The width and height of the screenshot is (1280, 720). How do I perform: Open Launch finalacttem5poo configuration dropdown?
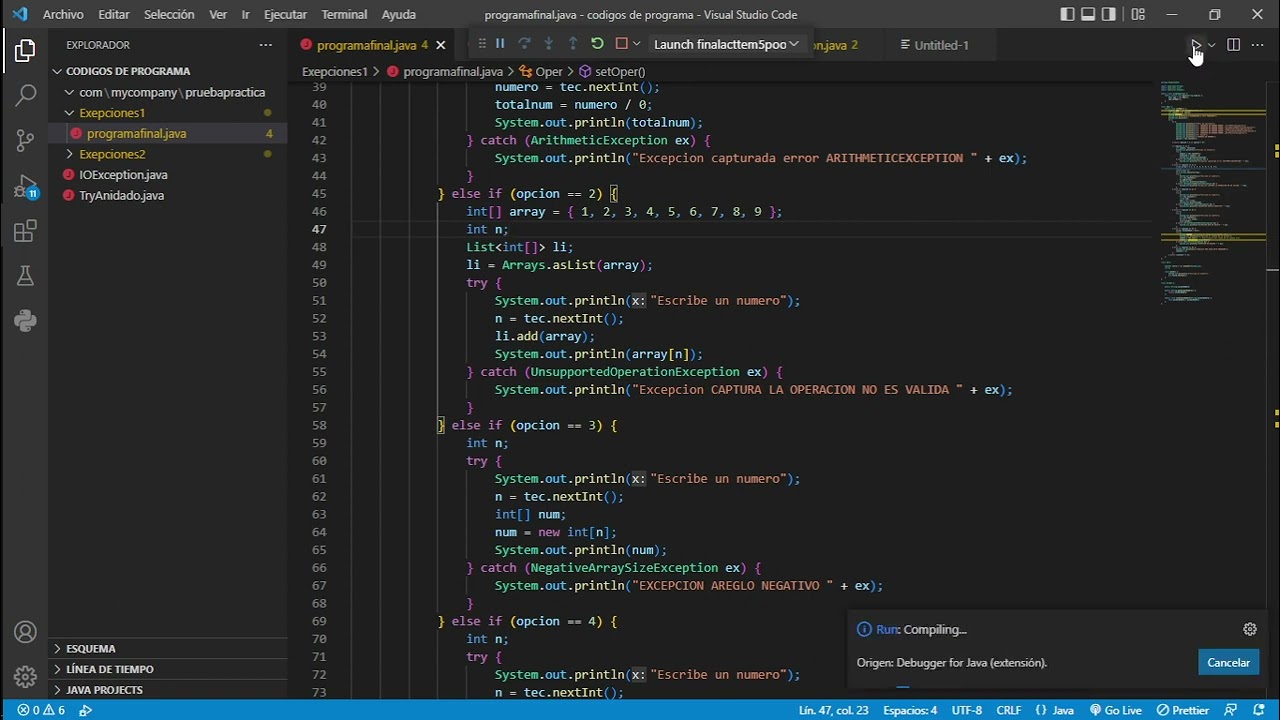(x=726, y=44)
